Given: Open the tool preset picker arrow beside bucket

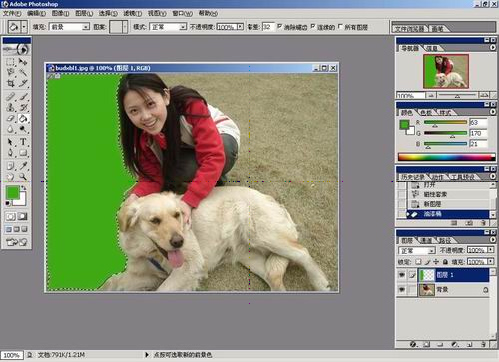Looking at the screenshot, I should [x=24, y=27].
